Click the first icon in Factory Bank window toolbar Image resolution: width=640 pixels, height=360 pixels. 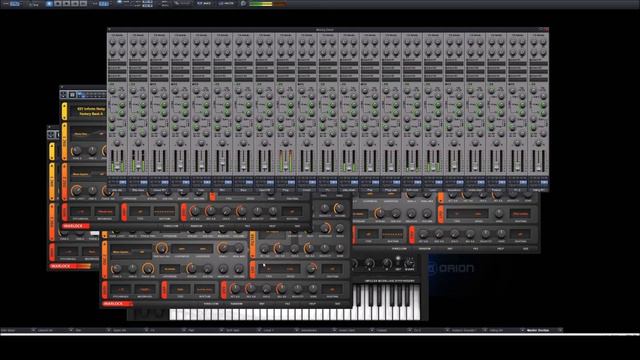[64, 95]
